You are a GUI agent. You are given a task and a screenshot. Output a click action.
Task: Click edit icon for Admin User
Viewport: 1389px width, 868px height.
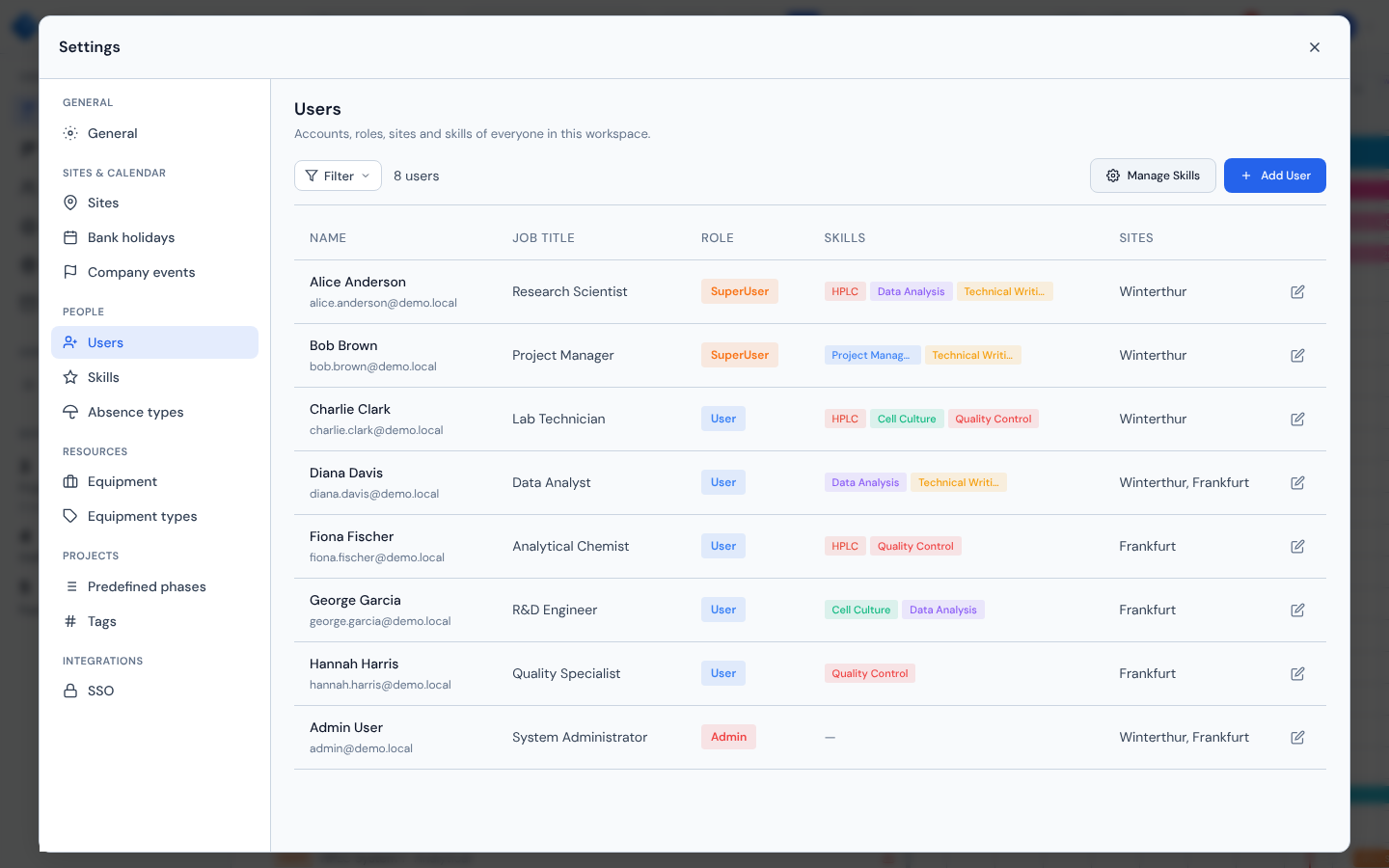pyautogui.click(x=1297, y=737)
